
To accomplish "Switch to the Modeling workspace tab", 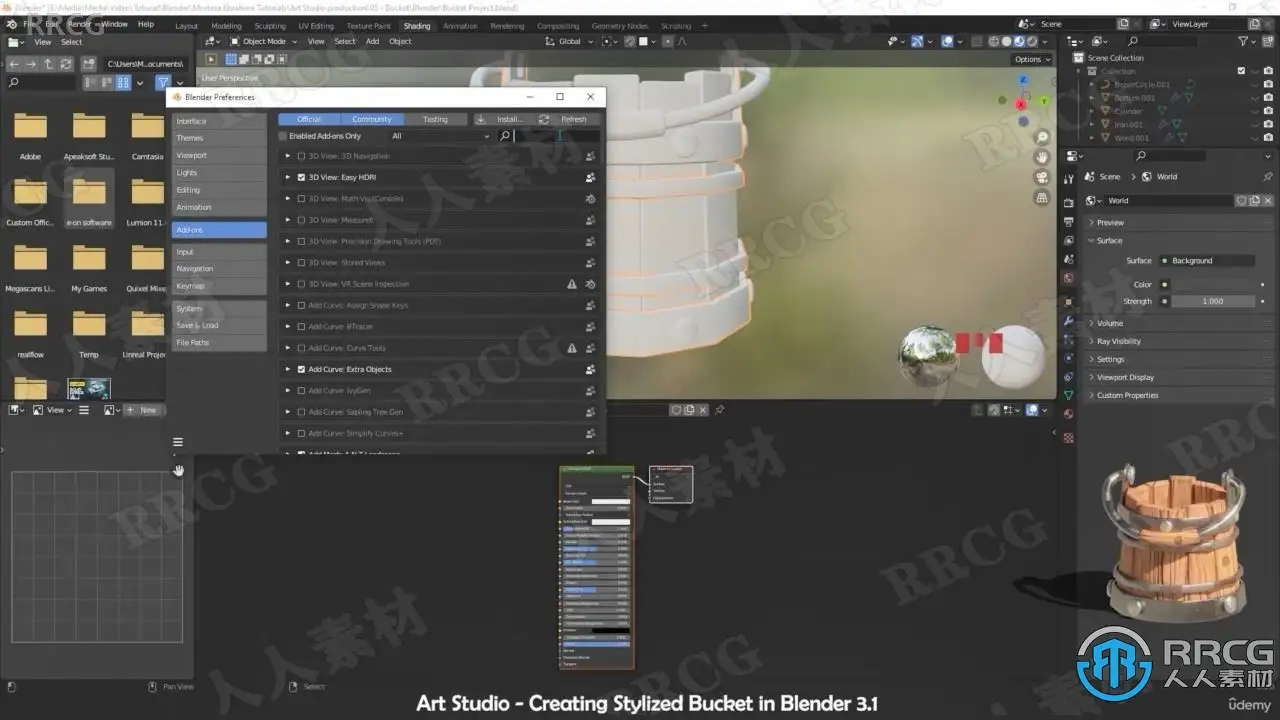I will point(226,26).
